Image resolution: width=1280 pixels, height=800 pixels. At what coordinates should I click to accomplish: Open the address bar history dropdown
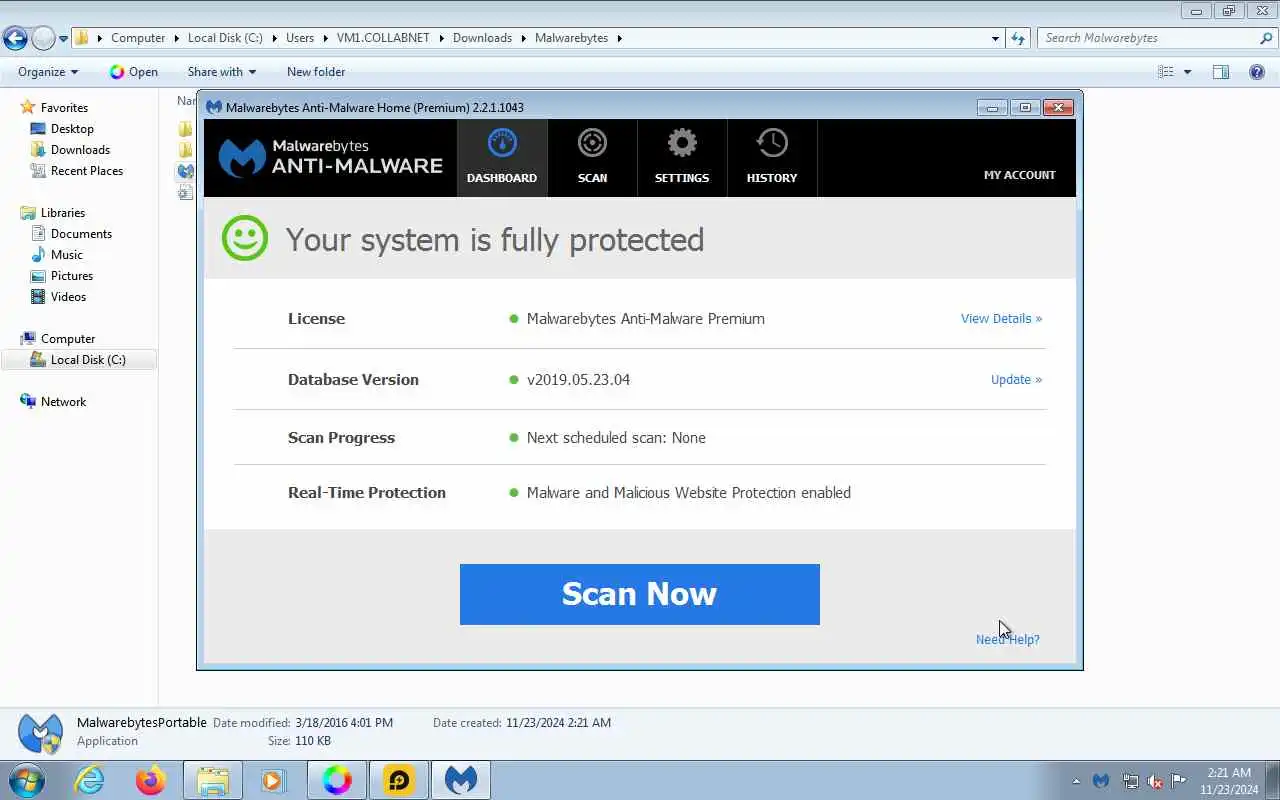tap(995, 38)
